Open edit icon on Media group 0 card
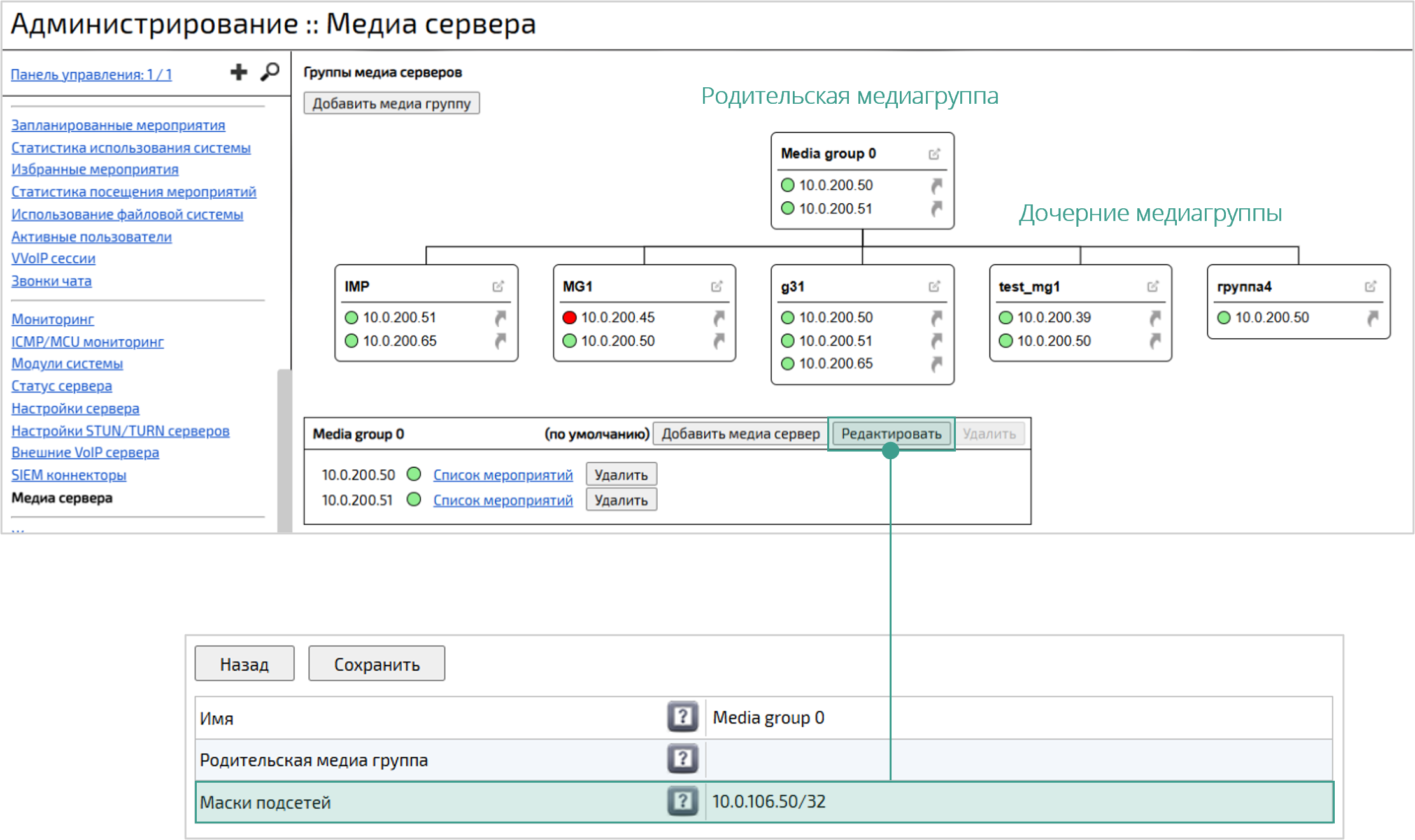The height and width of the screenshot is (840, 1415). pyautogui.click(x=934, y=154)
